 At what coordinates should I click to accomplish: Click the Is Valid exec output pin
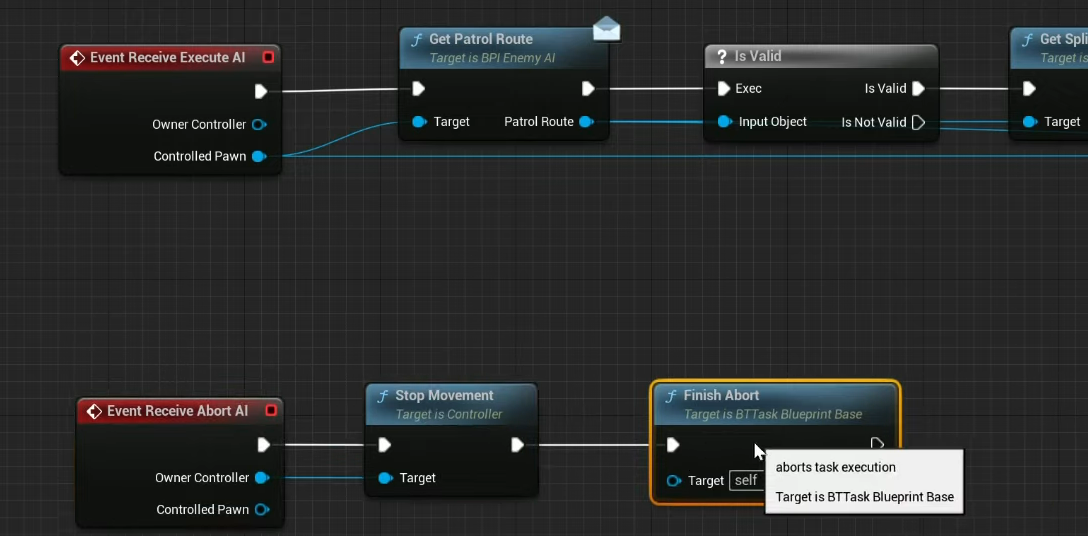(x=918, y=89)
